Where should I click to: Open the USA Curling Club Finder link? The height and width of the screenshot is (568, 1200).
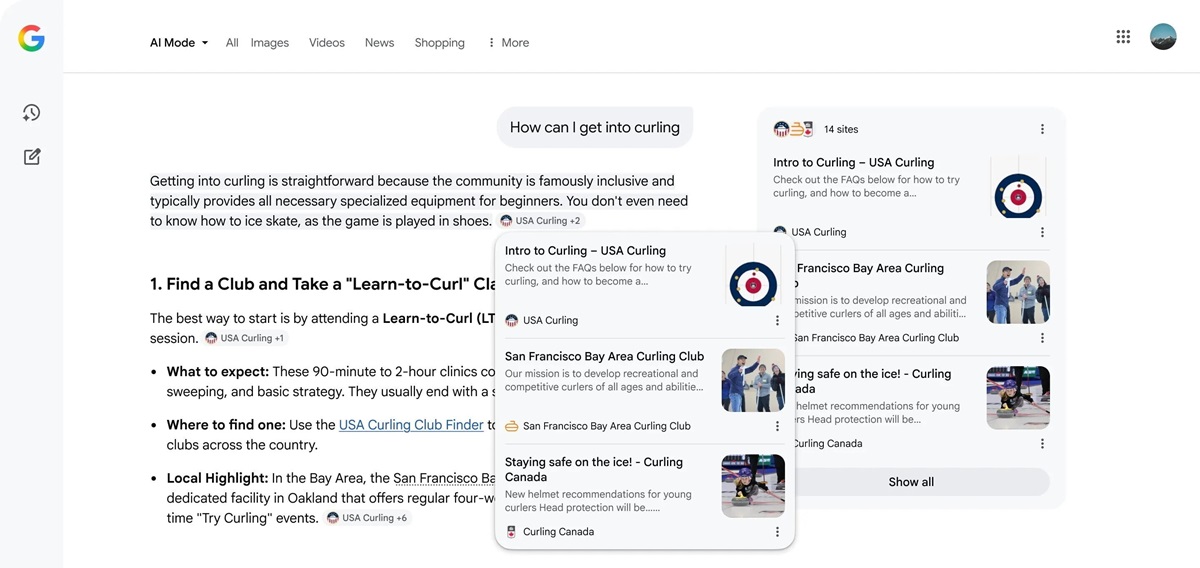411,425
